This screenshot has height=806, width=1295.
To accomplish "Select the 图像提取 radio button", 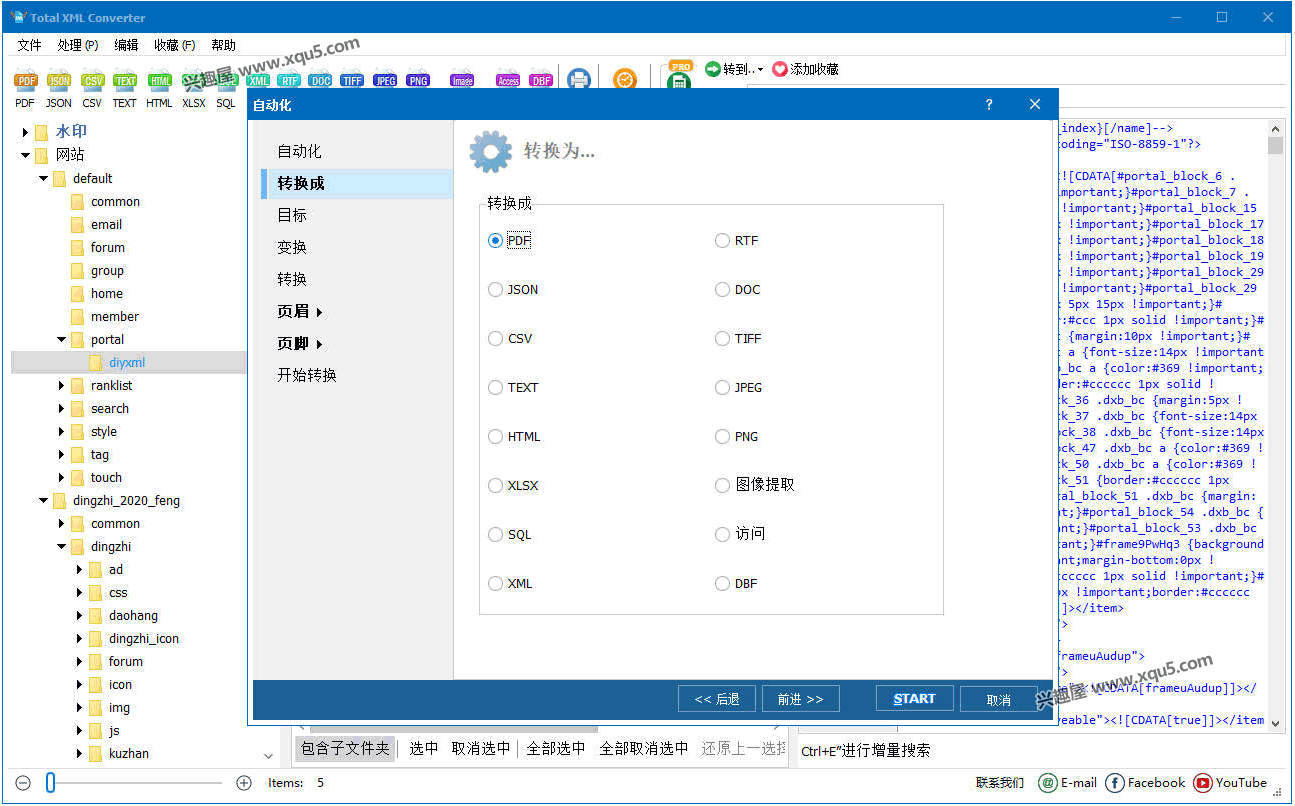I will coord(722,486).
